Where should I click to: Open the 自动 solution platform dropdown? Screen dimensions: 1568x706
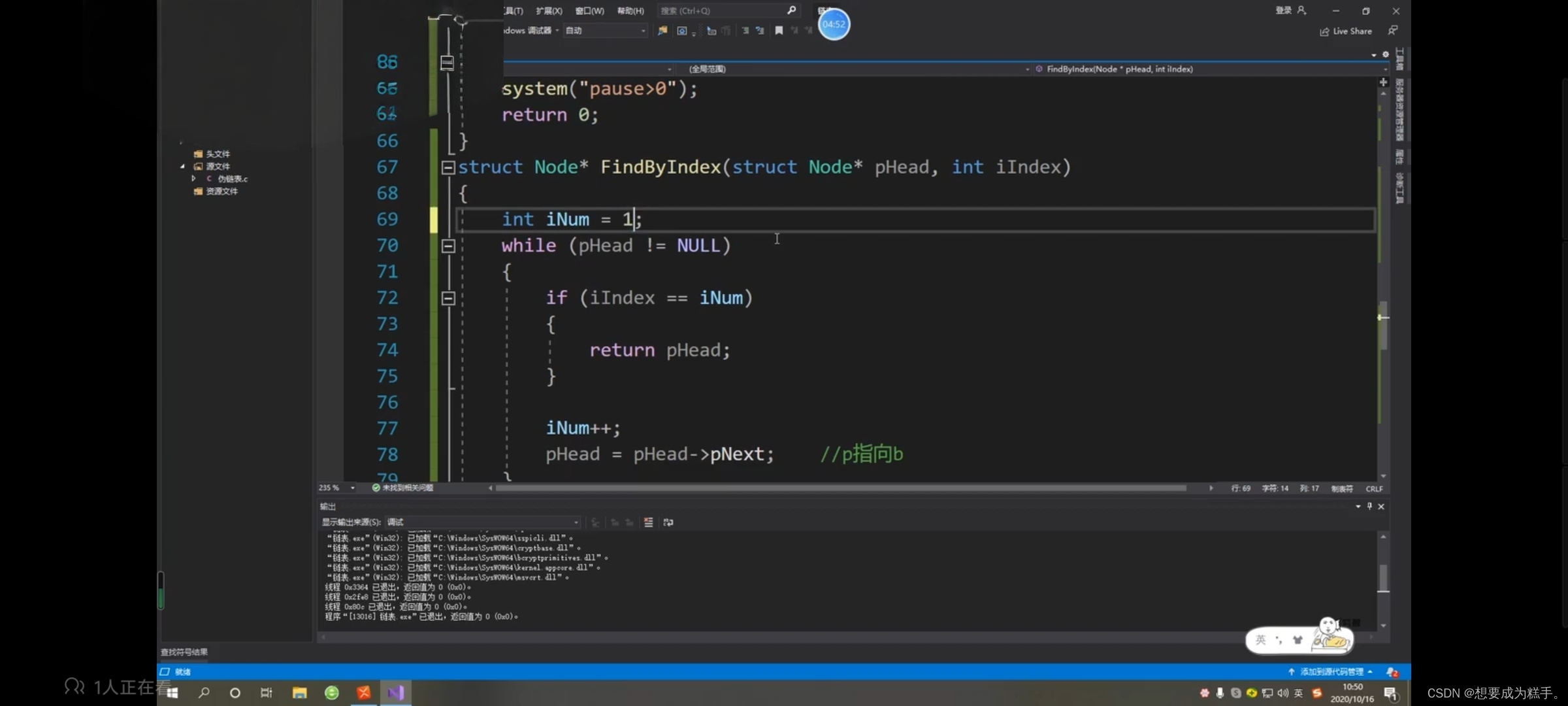[x=605, y=31]
